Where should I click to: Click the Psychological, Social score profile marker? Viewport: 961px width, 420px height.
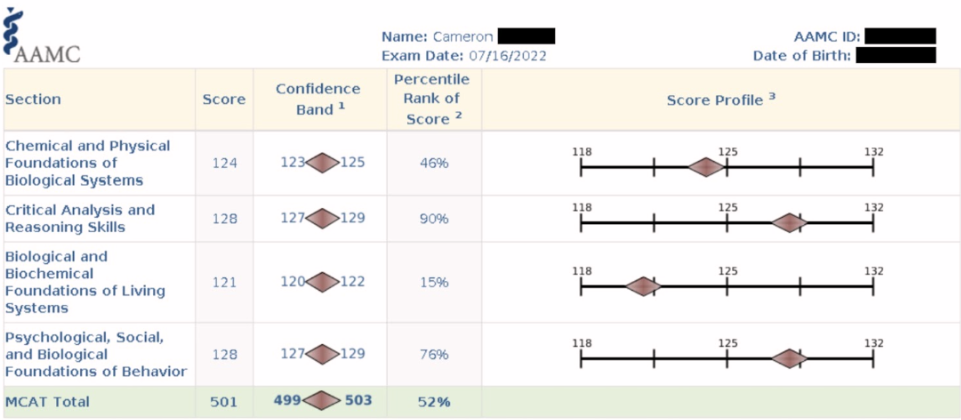(x=789, y=358)
